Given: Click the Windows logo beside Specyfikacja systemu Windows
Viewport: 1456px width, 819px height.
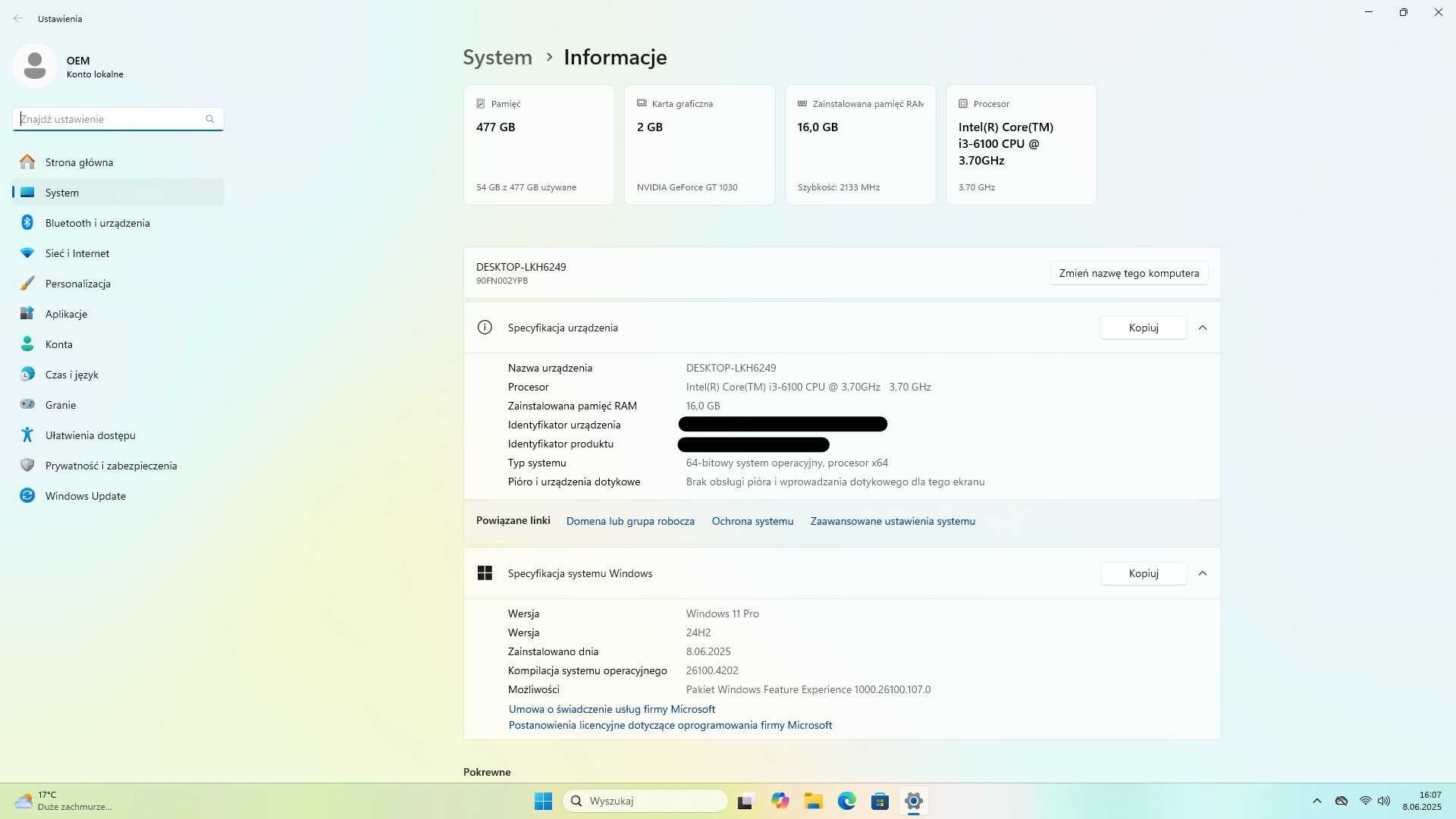Looking at the screenshot, I should point(485,573).
